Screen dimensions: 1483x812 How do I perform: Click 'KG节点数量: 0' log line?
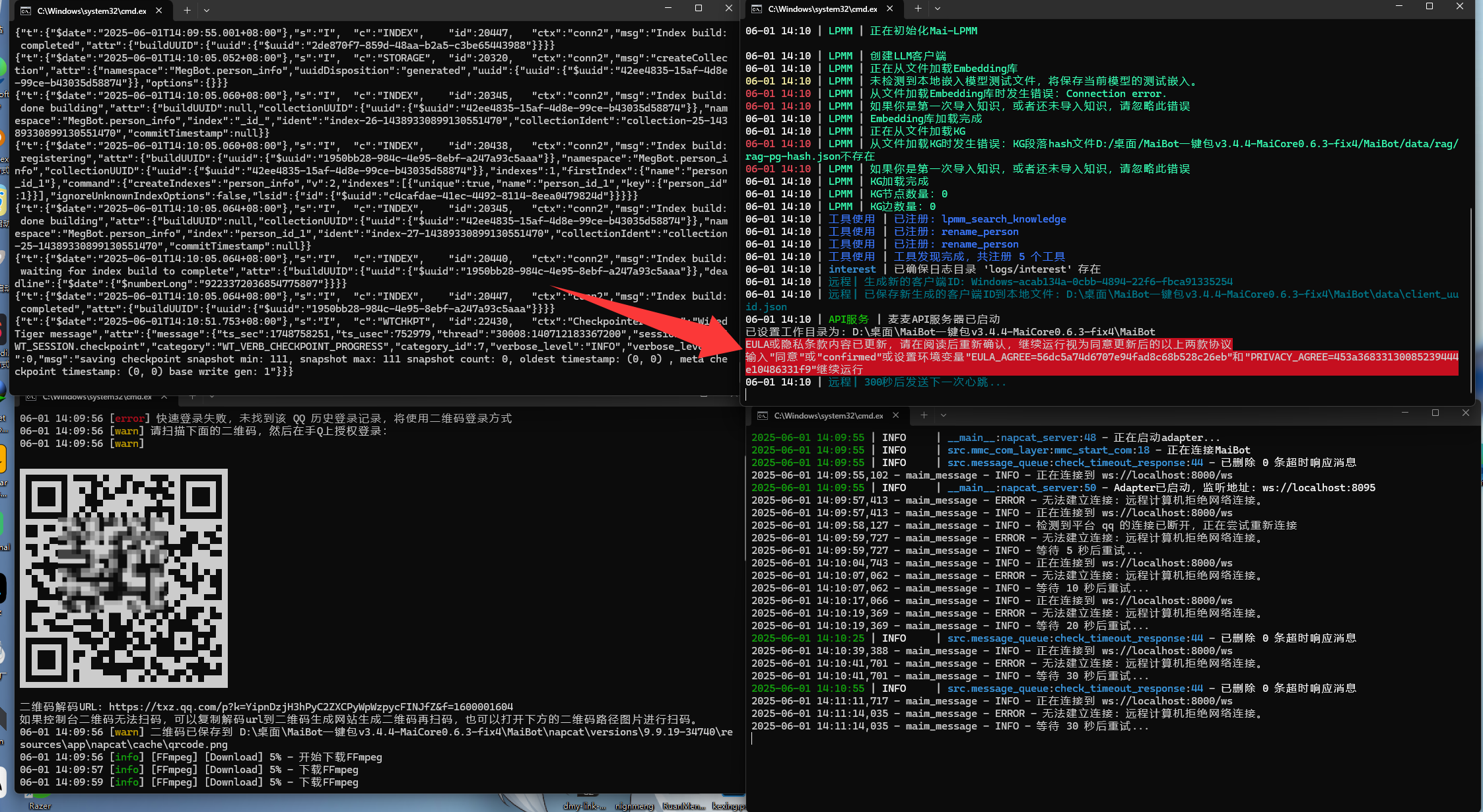click(846, 194)
